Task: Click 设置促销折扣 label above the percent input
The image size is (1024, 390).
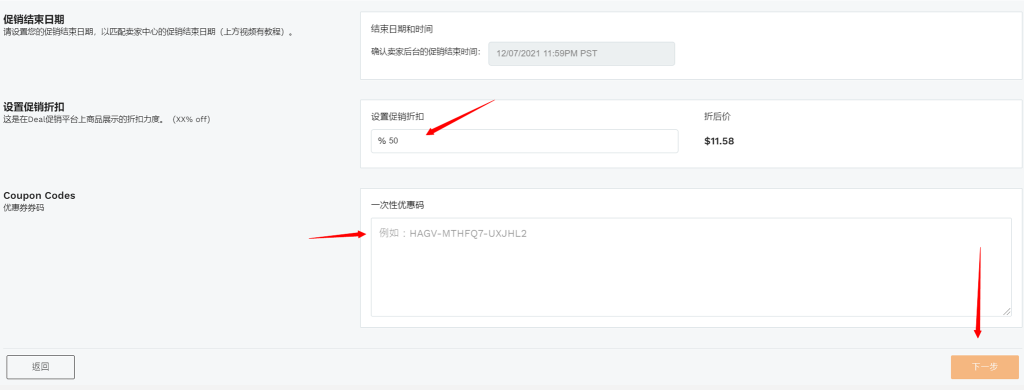Action: point(397,117)
